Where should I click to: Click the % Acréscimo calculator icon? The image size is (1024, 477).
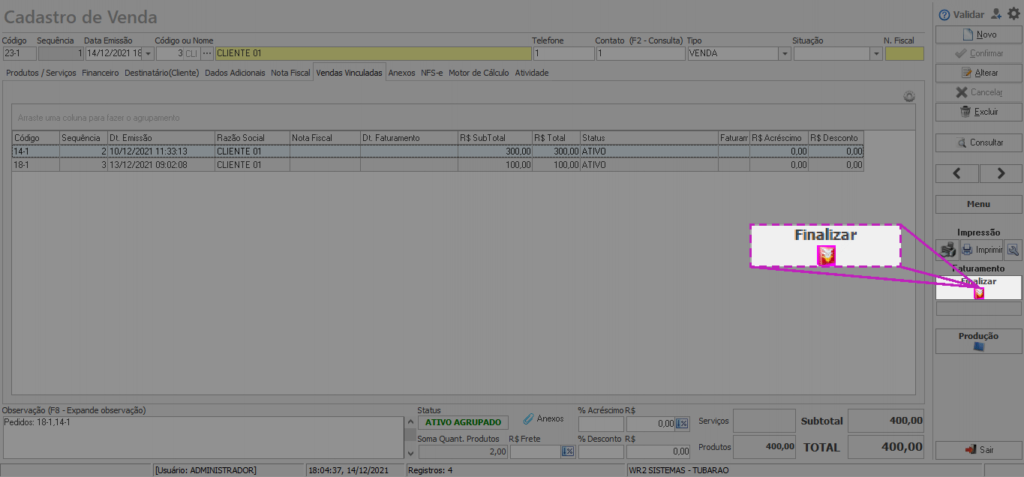682,424
